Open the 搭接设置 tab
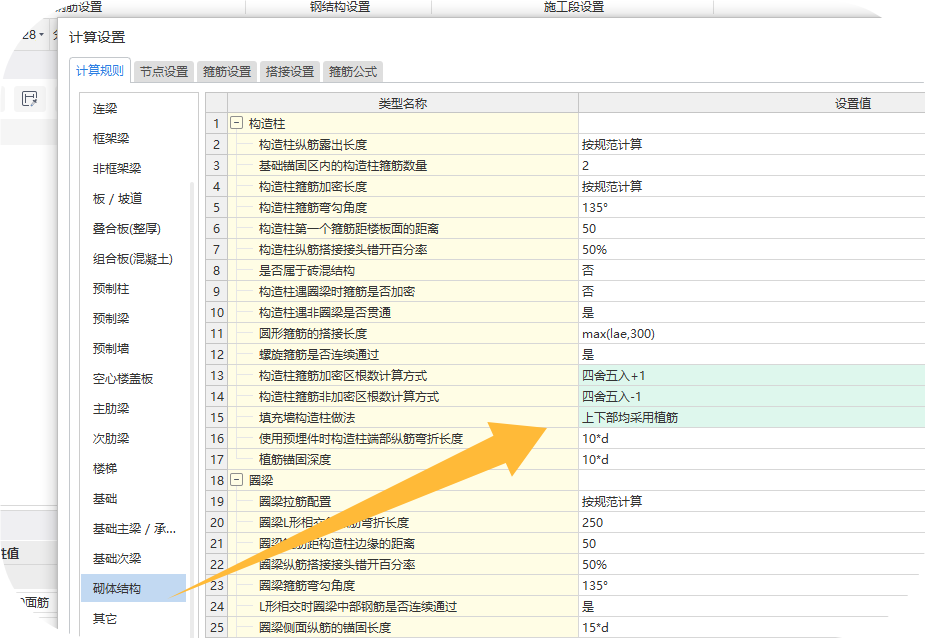This screenshot has height=638, width=925. tap(290, 71)
